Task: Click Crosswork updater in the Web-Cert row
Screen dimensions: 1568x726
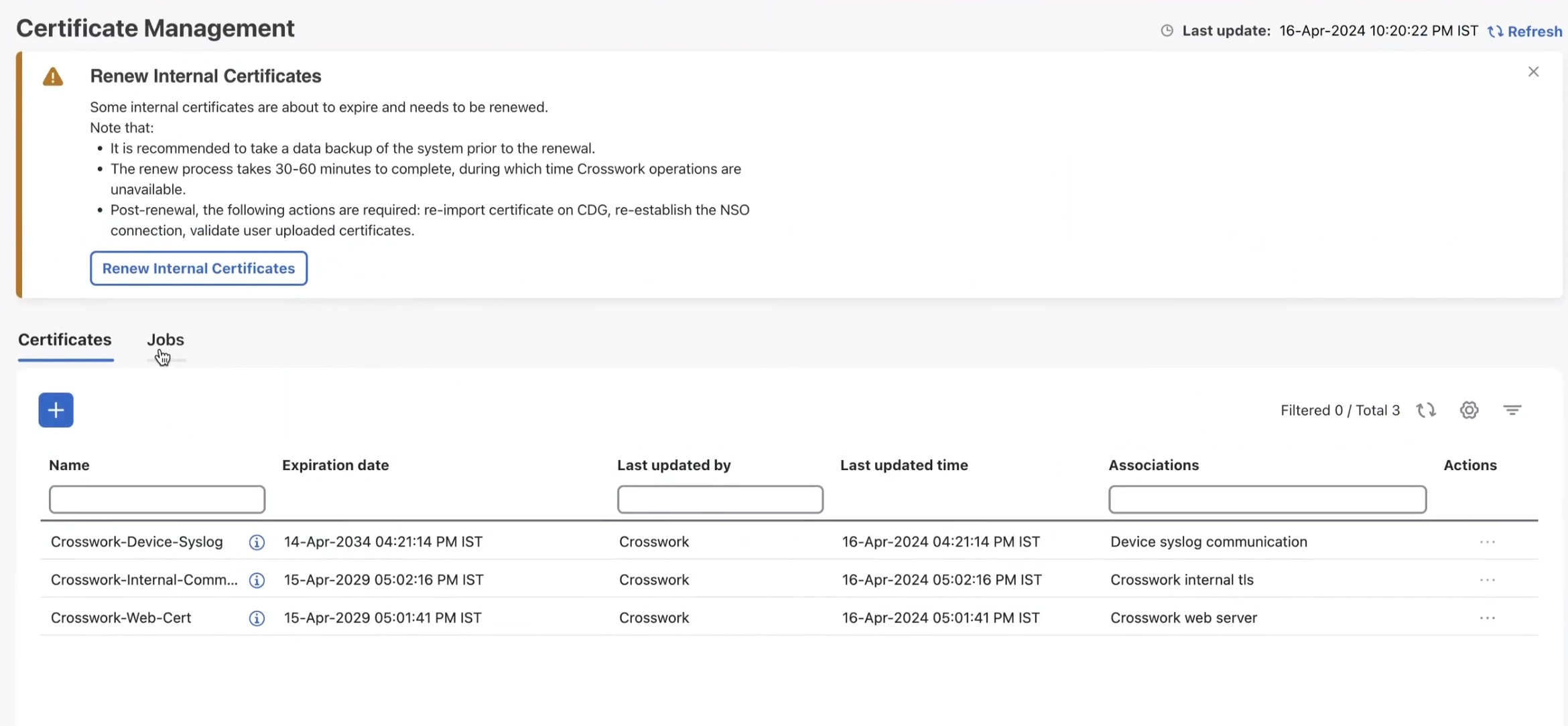Action: [653, 618]
